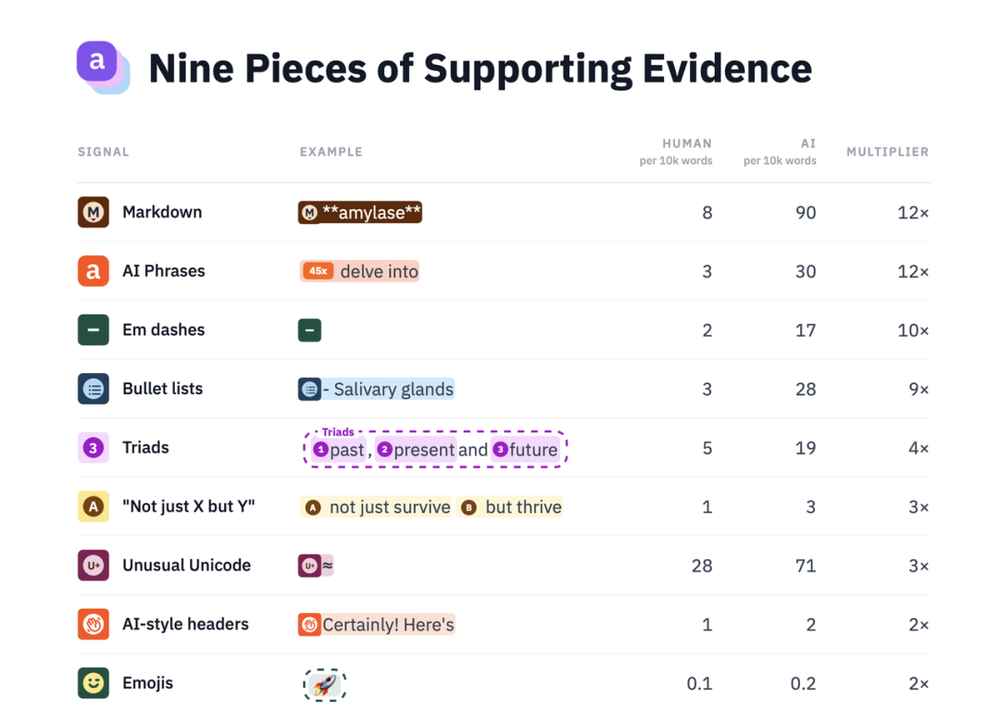Click the '**amylase**' example tag

[360, 212]
